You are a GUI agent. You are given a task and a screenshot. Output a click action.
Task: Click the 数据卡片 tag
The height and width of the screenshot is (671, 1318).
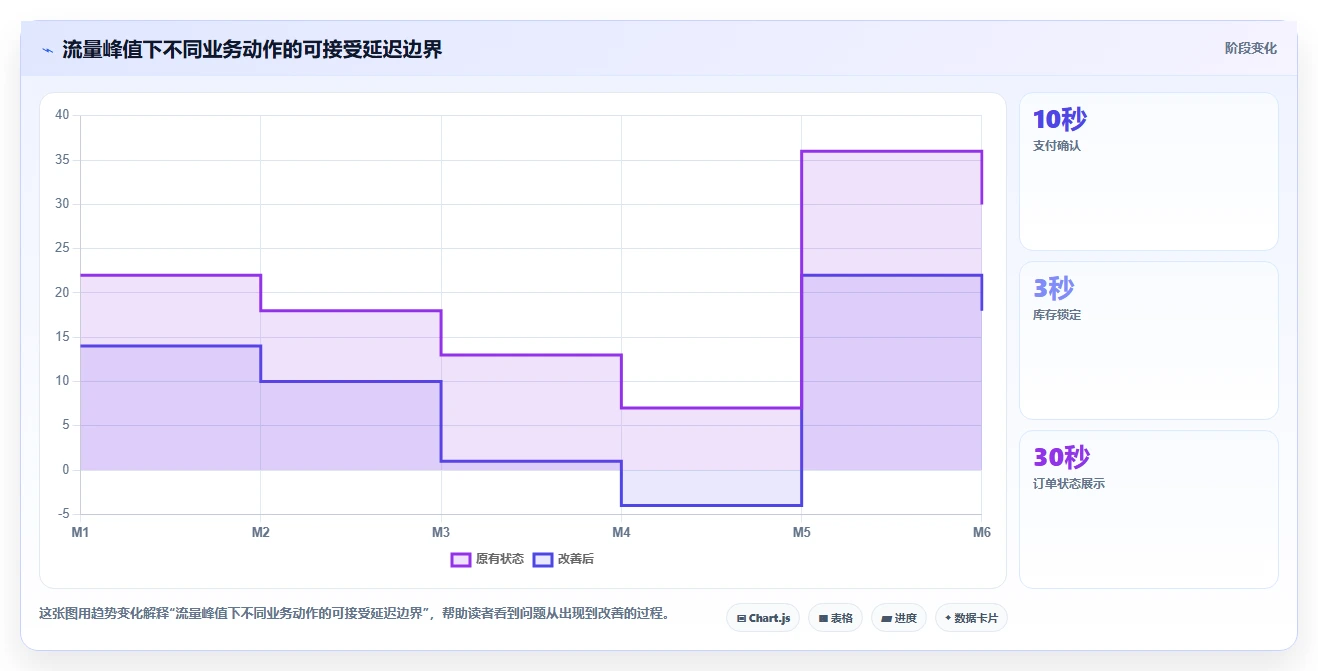tap(971, 618)
